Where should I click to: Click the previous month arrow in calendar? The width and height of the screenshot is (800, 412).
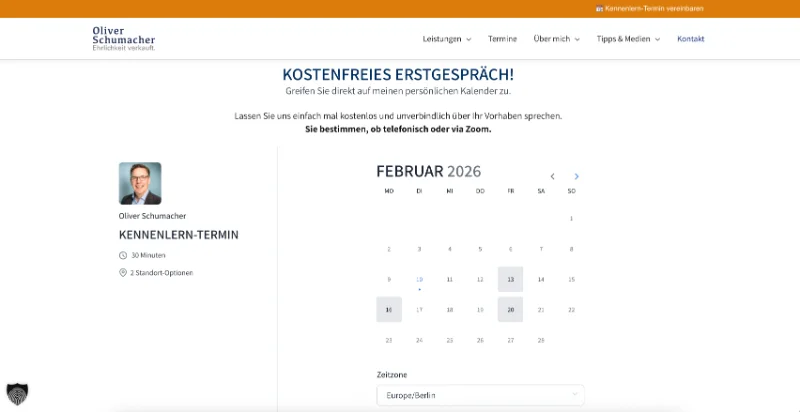coord(552,177)
